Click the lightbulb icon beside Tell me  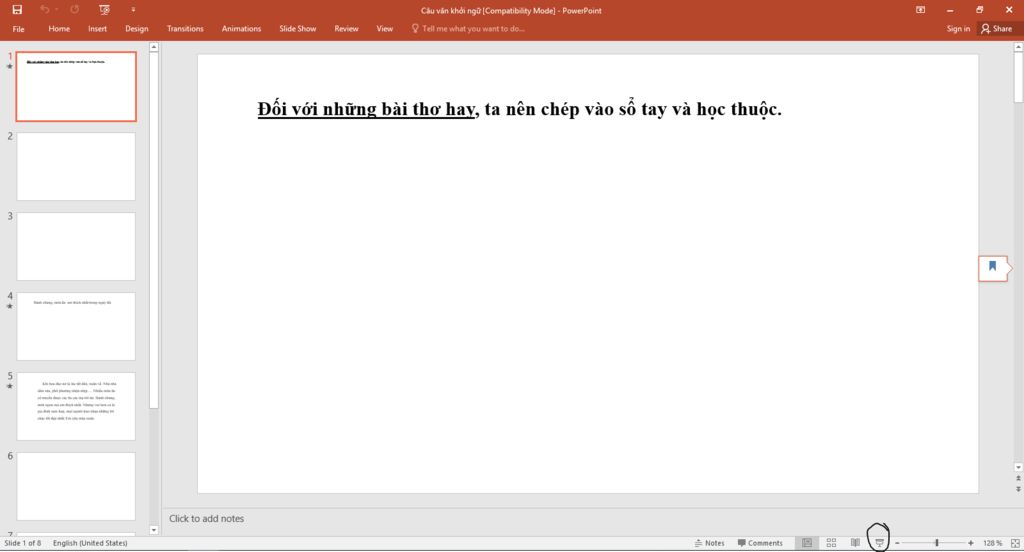415,28
